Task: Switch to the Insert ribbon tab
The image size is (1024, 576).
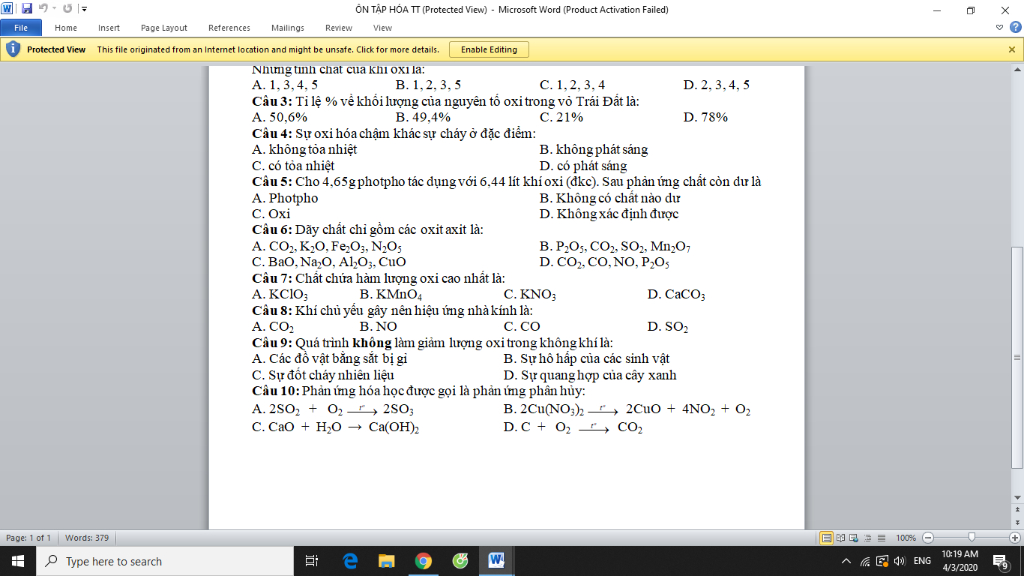Action: pos(109,28)
